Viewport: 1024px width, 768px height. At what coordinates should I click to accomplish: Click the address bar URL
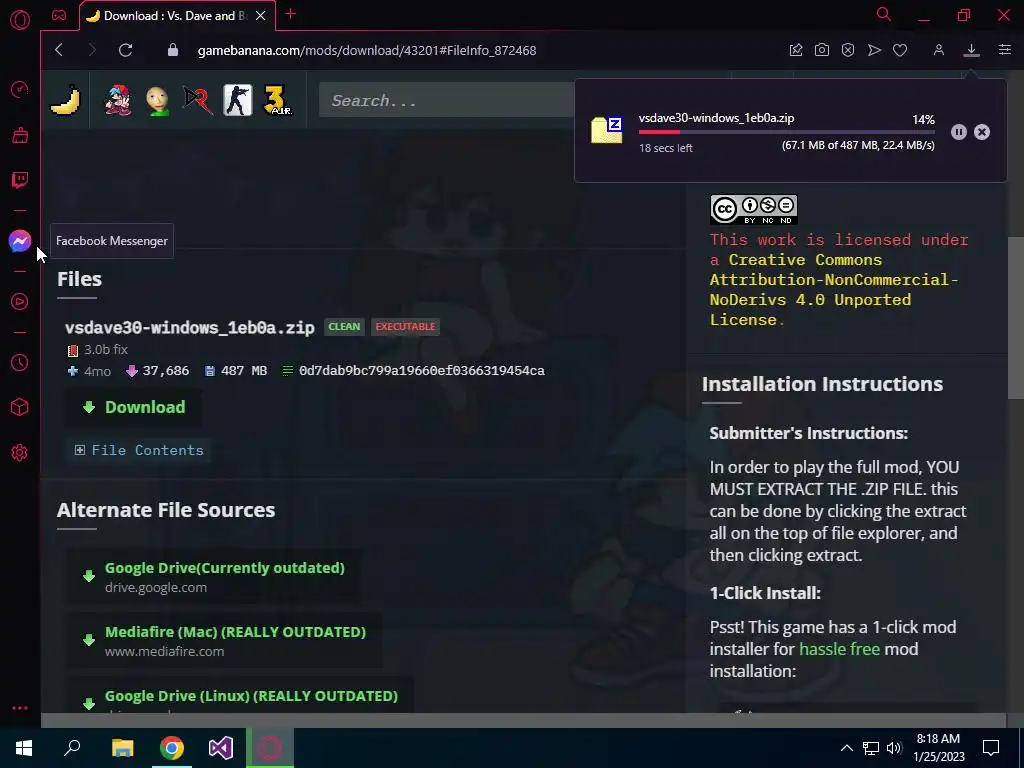point(366,50)
